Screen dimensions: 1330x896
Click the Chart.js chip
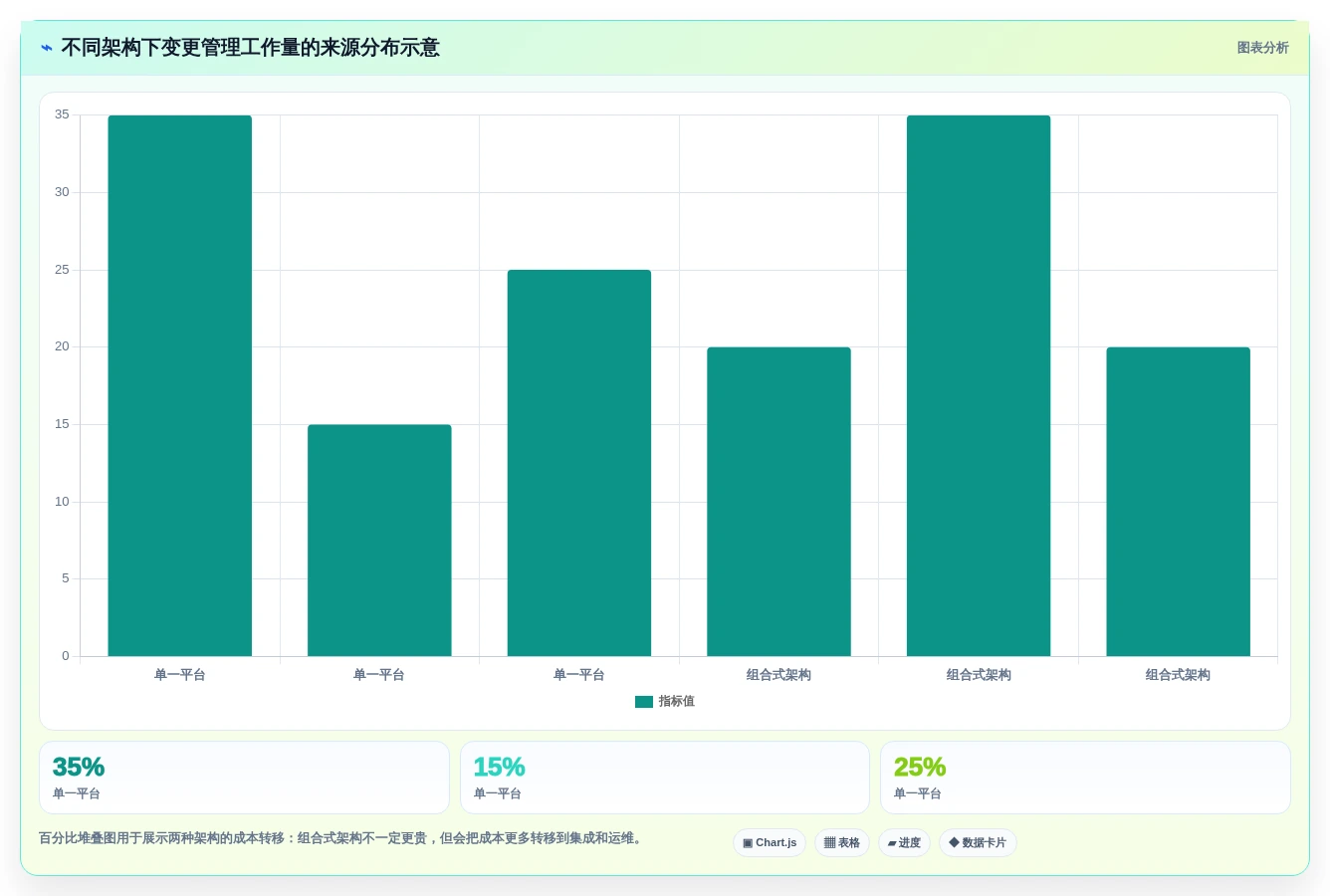click(770, 843)
